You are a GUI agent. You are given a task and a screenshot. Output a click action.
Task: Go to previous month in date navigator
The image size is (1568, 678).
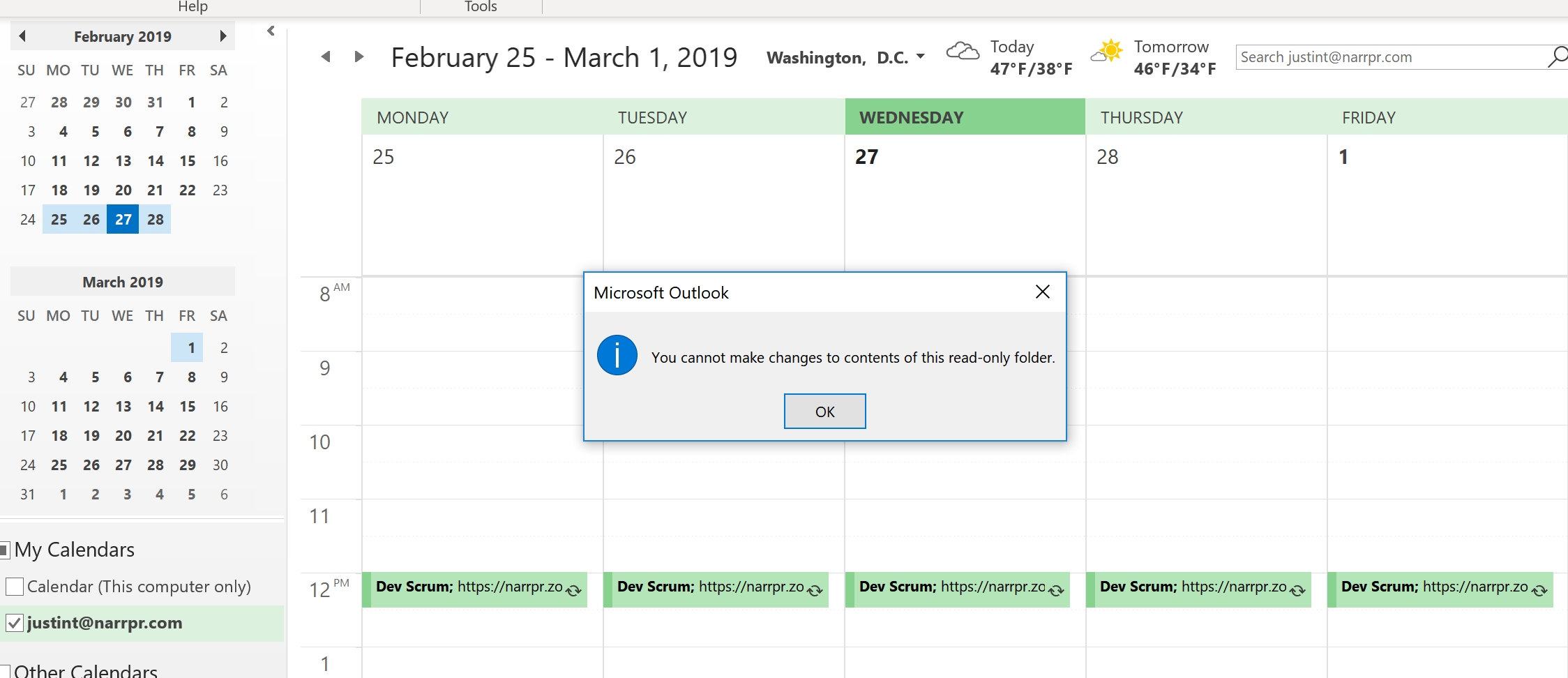pos(22,36)
